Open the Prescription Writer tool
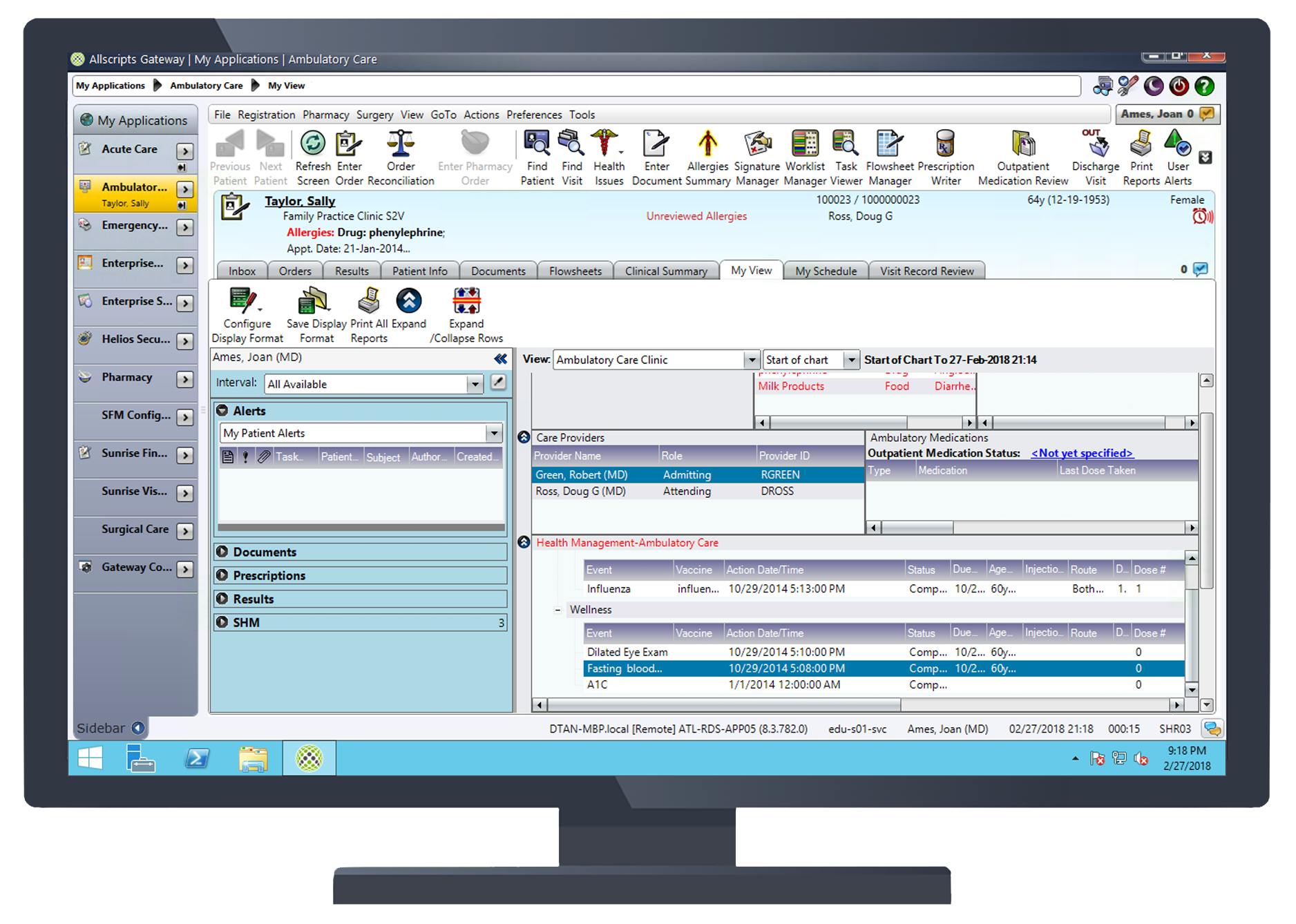1296x924 pixels. [x=945, y=143]
